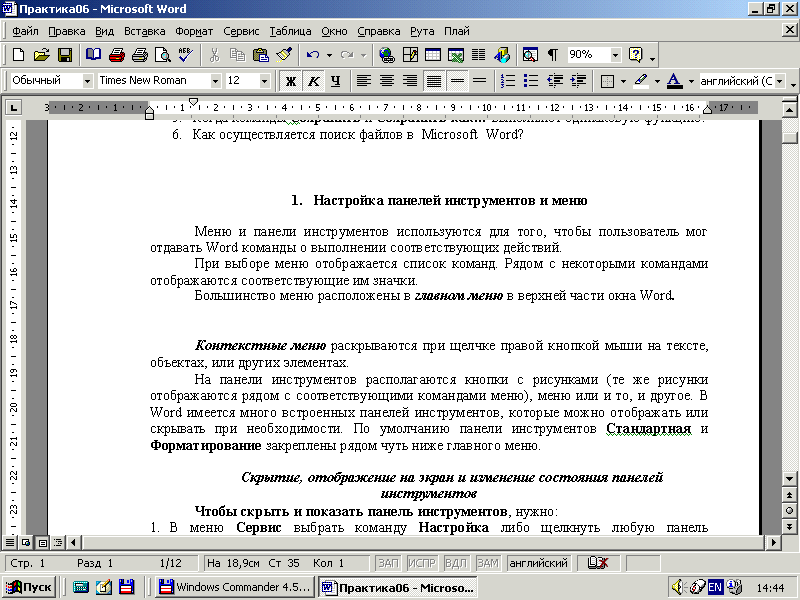Toggle nonprinting paragraph marks
Screen dimensions: 800x600
tap(553, 55)
